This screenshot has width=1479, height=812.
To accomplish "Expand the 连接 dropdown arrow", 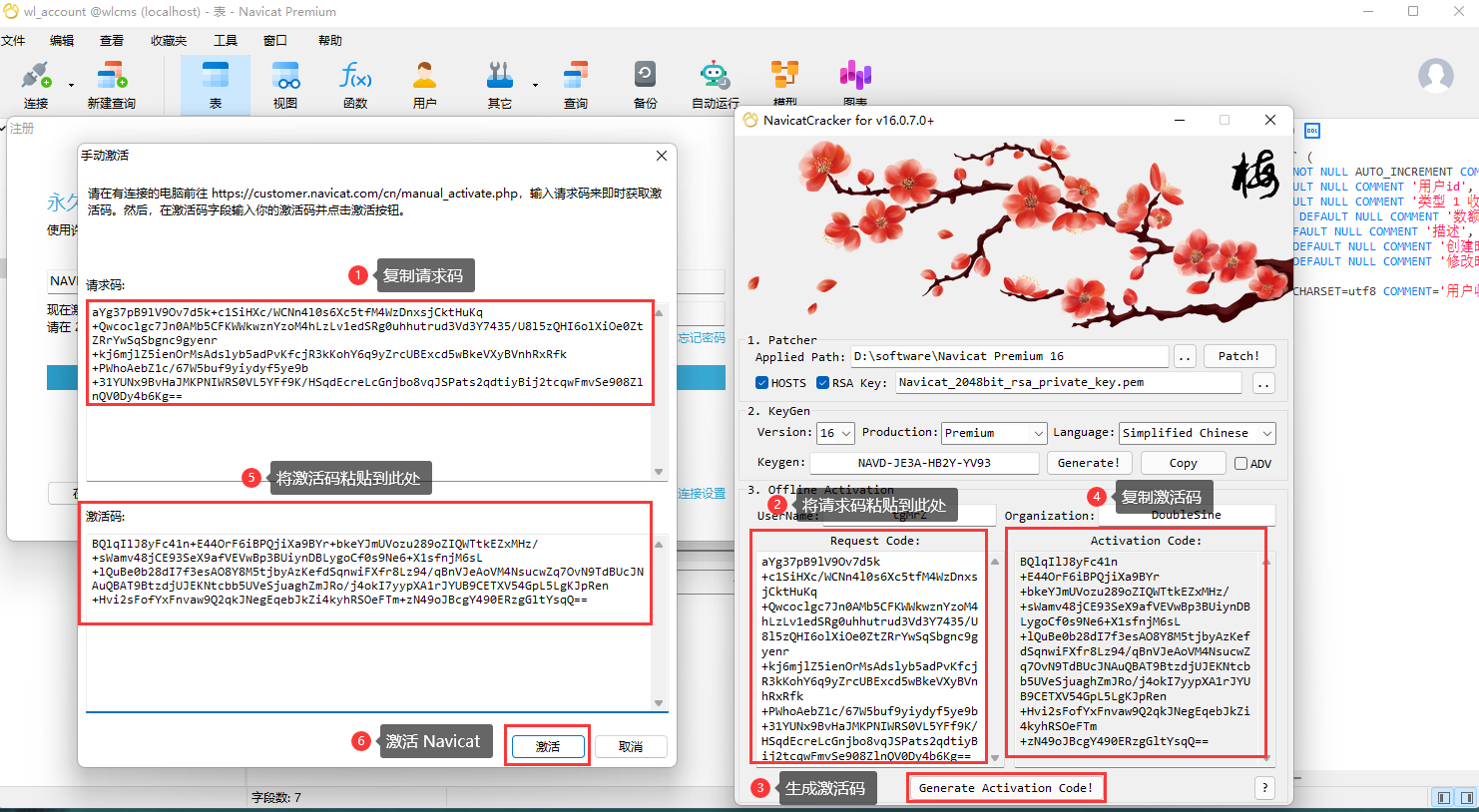I will tap(71, 85).
